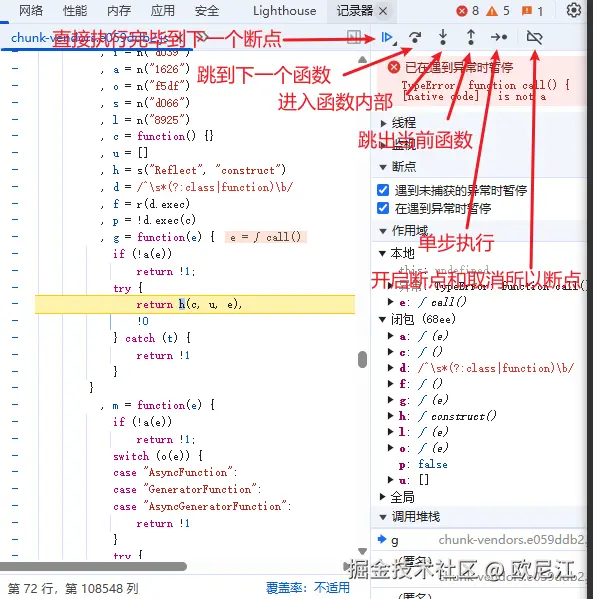Image resolution: width=593 pixels, height=599 pixels.
Task: Click the highlighted line return h(c, u, e)
Action: (195, 304)
